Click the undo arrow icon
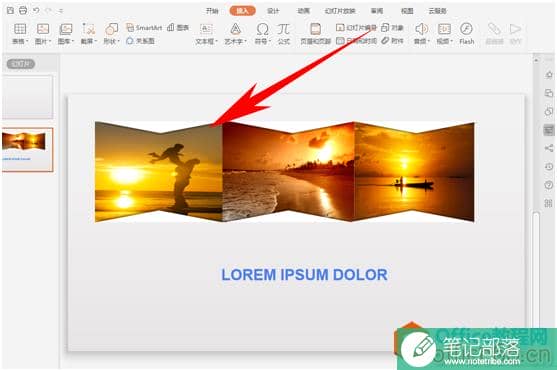The height and width of the screenshot is (370, 557). point(36,11)
